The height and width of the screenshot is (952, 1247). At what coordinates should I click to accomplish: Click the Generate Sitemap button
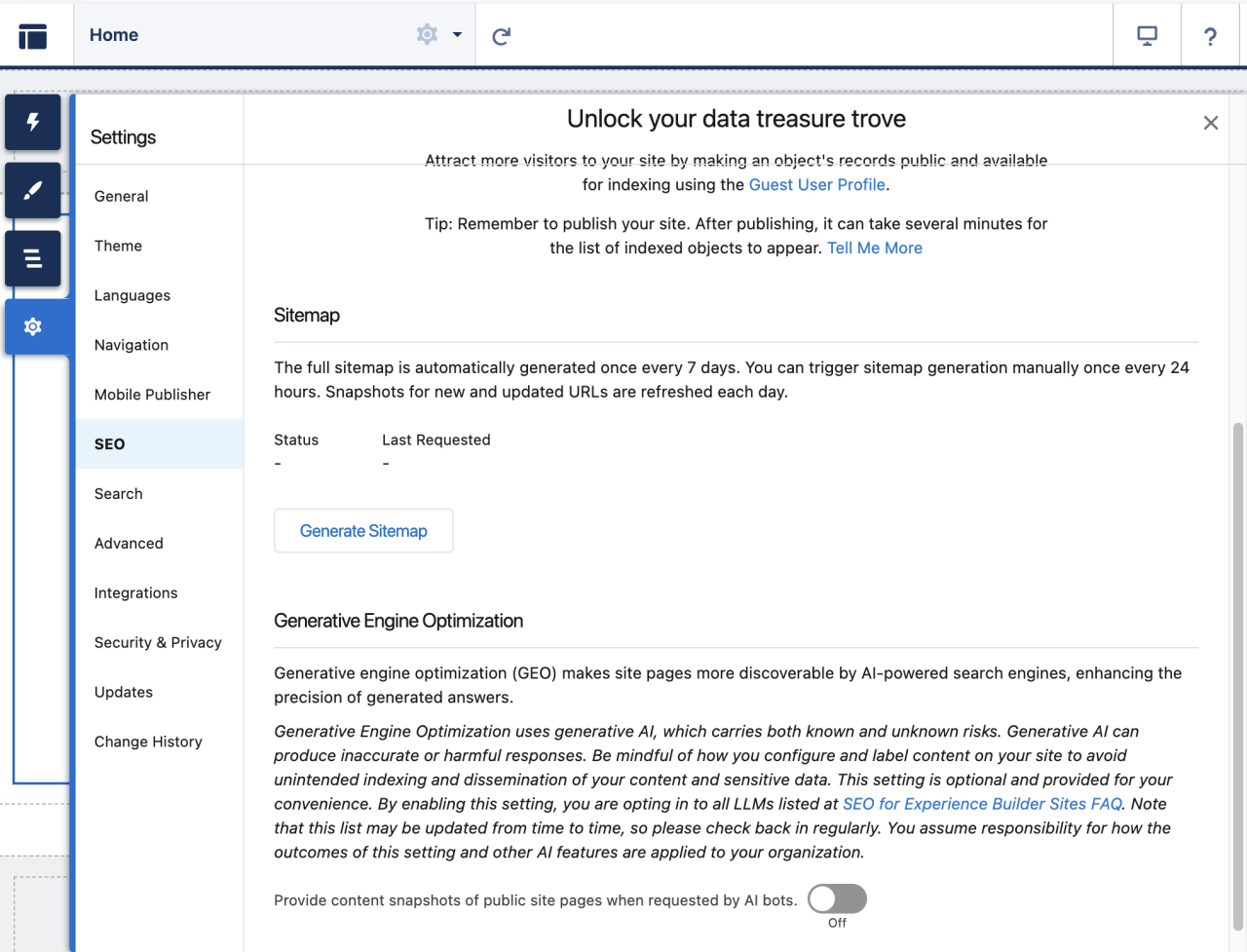pos(362,530)
